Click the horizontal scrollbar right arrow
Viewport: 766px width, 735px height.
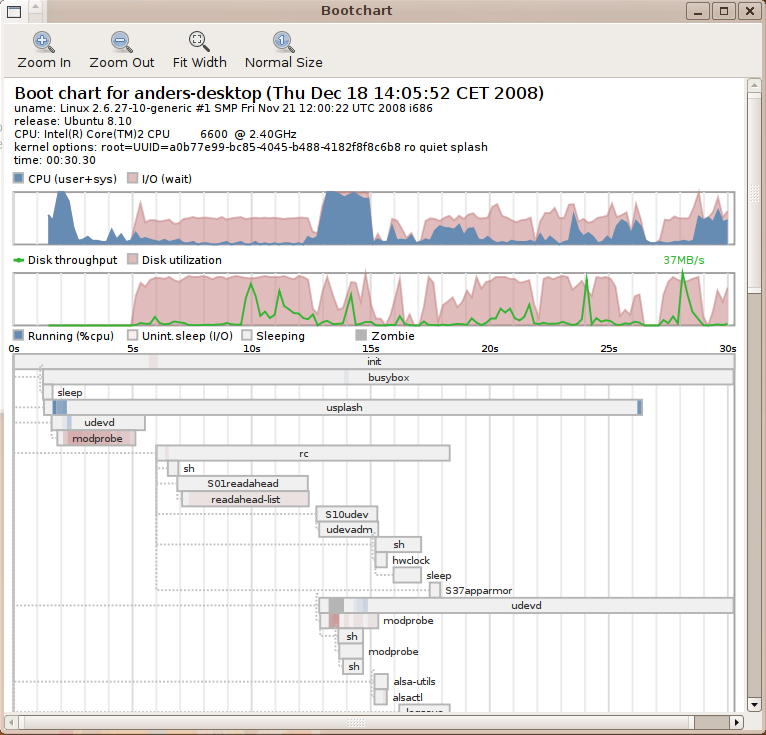point(737,722)
